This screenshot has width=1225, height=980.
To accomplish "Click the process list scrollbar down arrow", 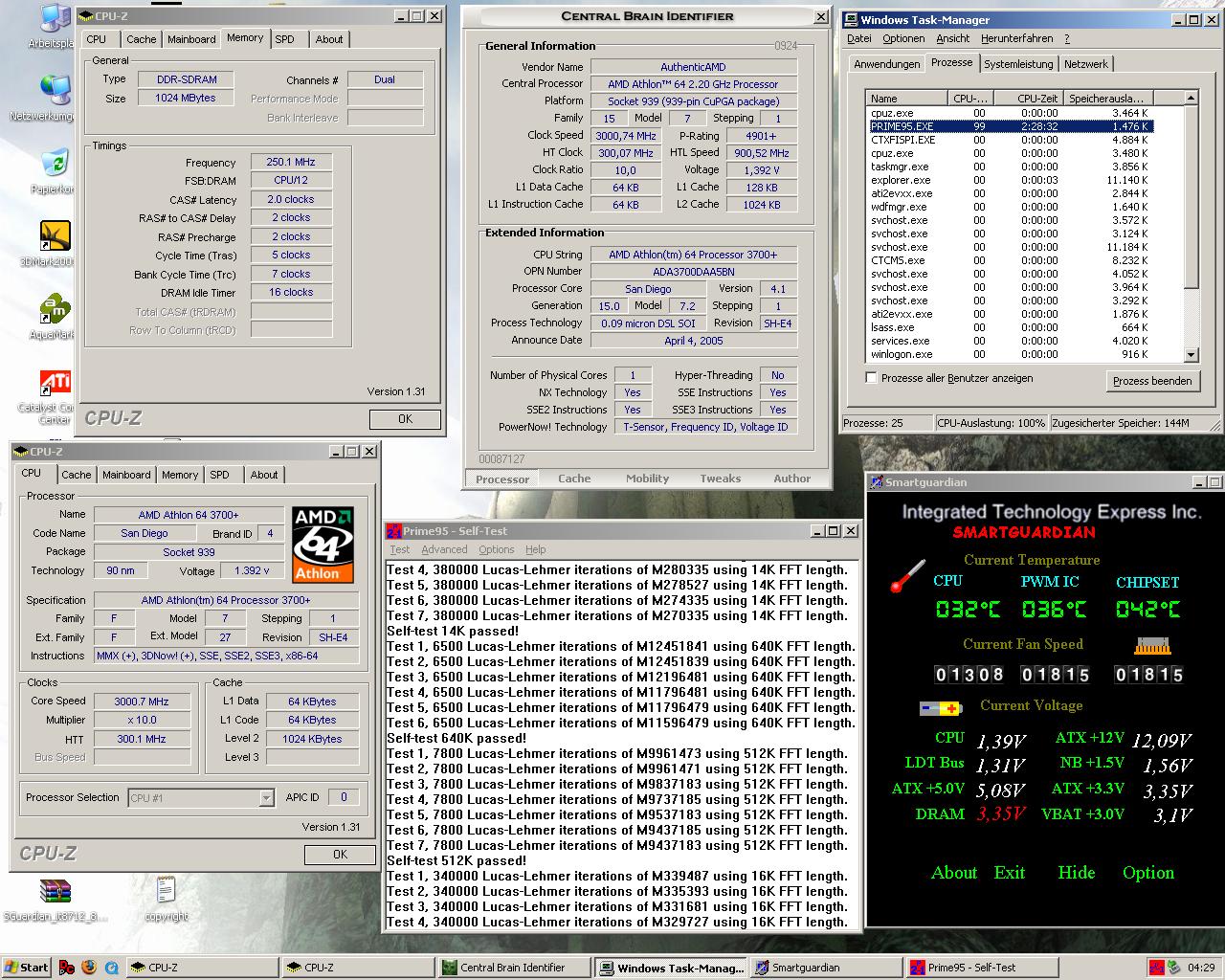I will (x=1192, y=355).
